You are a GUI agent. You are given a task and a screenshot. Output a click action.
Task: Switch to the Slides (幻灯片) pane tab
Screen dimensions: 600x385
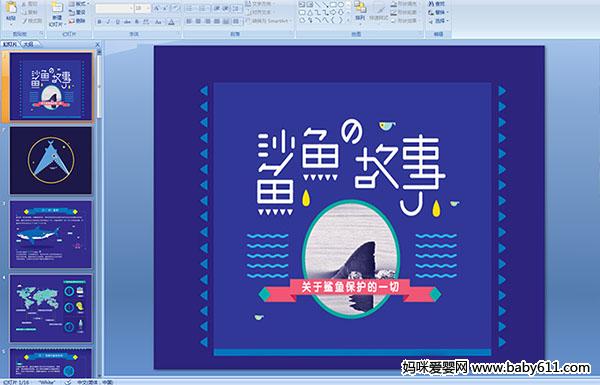pyautogui.click(x=10, y=44)
